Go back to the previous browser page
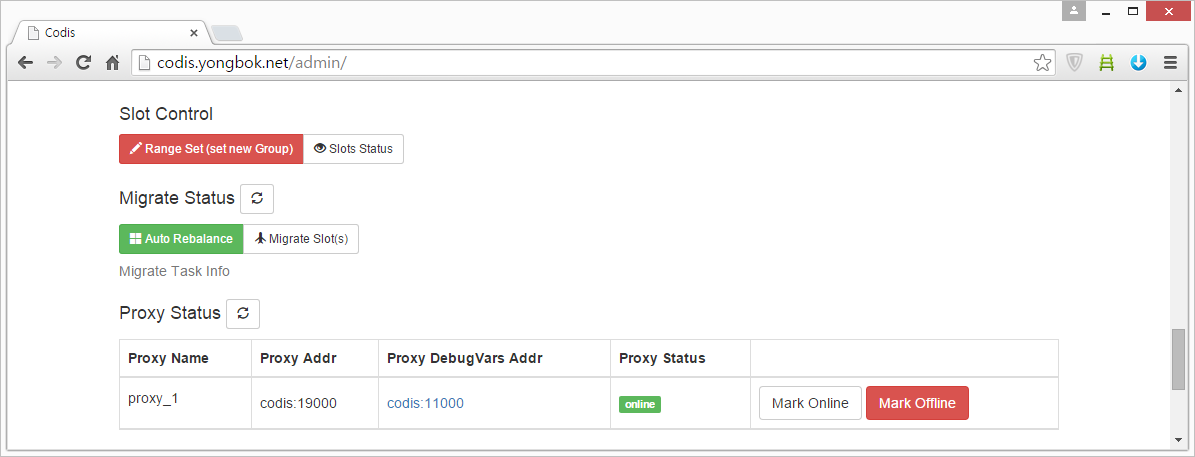This screenshot has width=1195, height=457. [x=25, y=63]
